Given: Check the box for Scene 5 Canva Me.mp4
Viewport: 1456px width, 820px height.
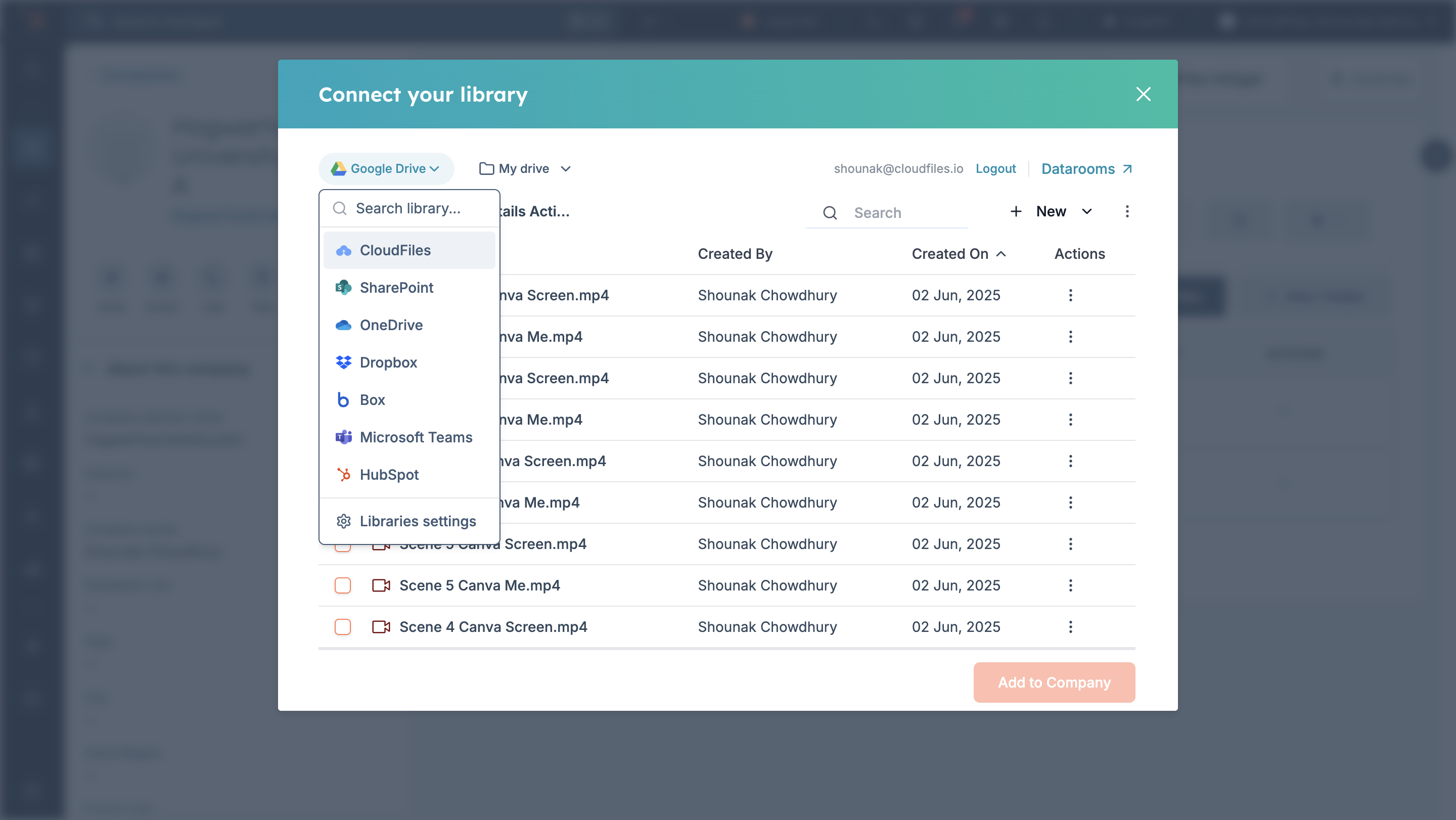Looking at the screenshot, I should tap(343, 585).
